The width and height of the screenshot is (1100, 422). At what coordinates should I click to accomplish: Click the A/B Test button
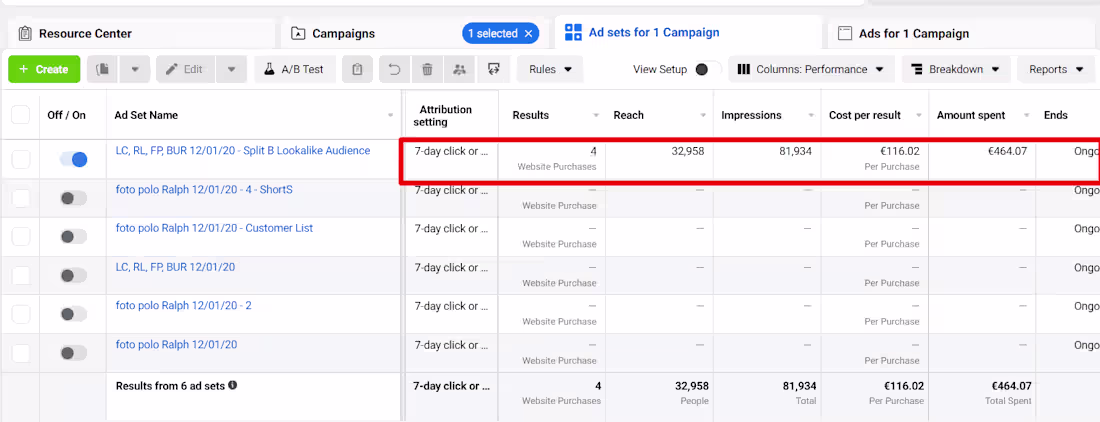pyautogui.click(x=295, y=69)
